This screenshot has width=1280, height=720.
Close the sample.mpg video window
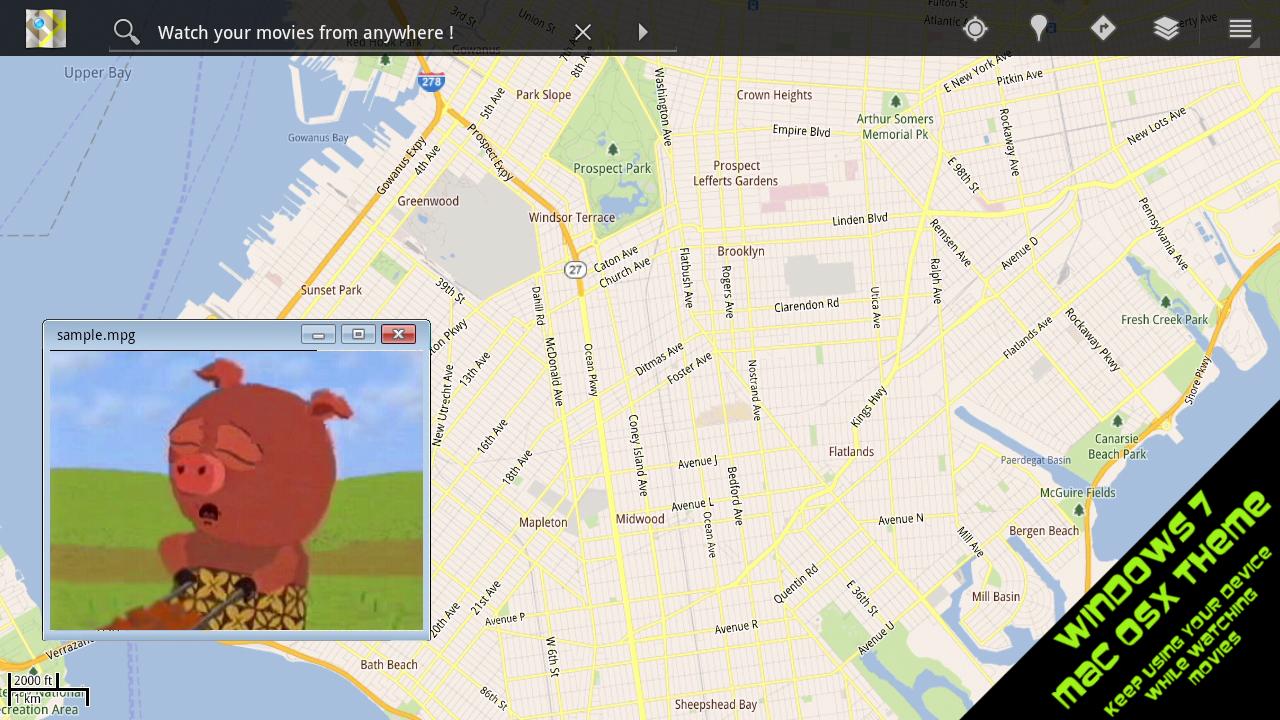(398, 335)
